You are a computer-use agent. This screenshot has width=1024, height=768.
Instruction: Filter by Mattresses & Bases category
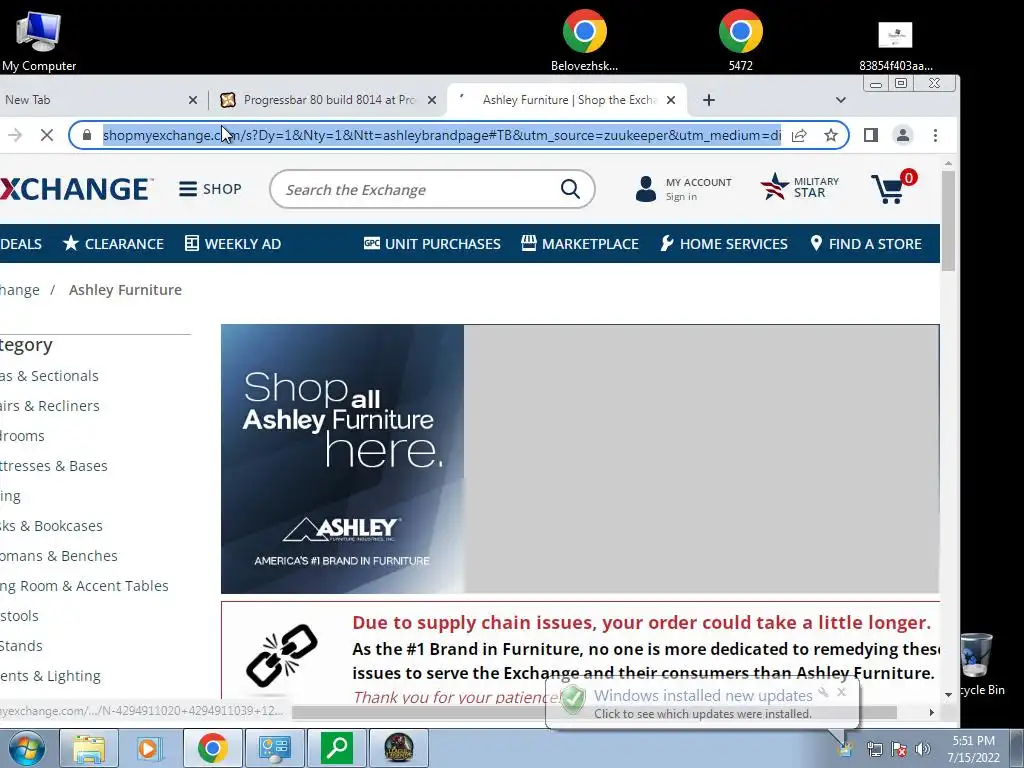point(54,466)
